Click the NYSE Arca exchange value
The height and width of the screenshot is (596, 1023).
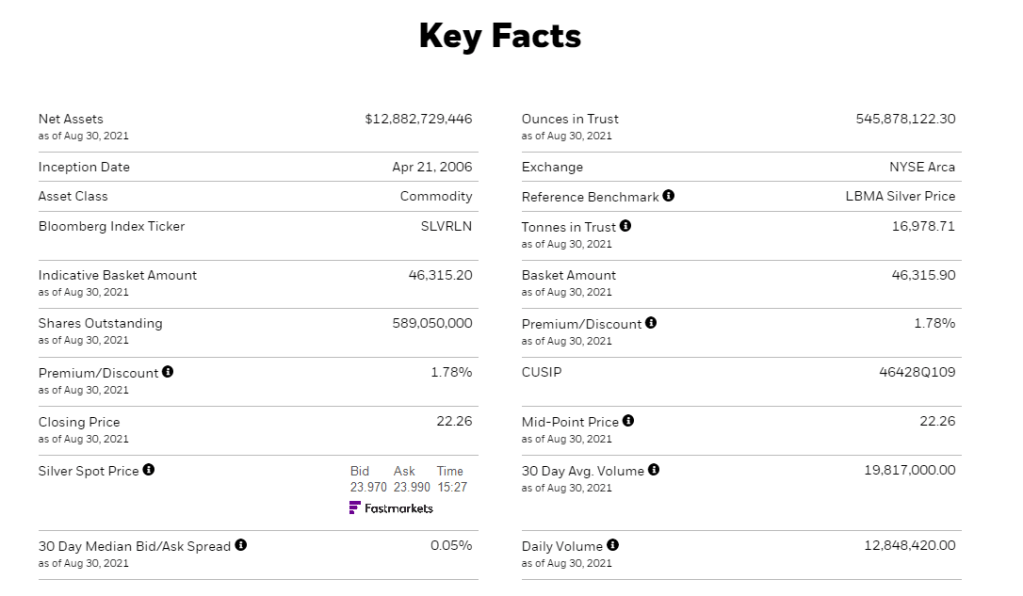pos(921,167)
